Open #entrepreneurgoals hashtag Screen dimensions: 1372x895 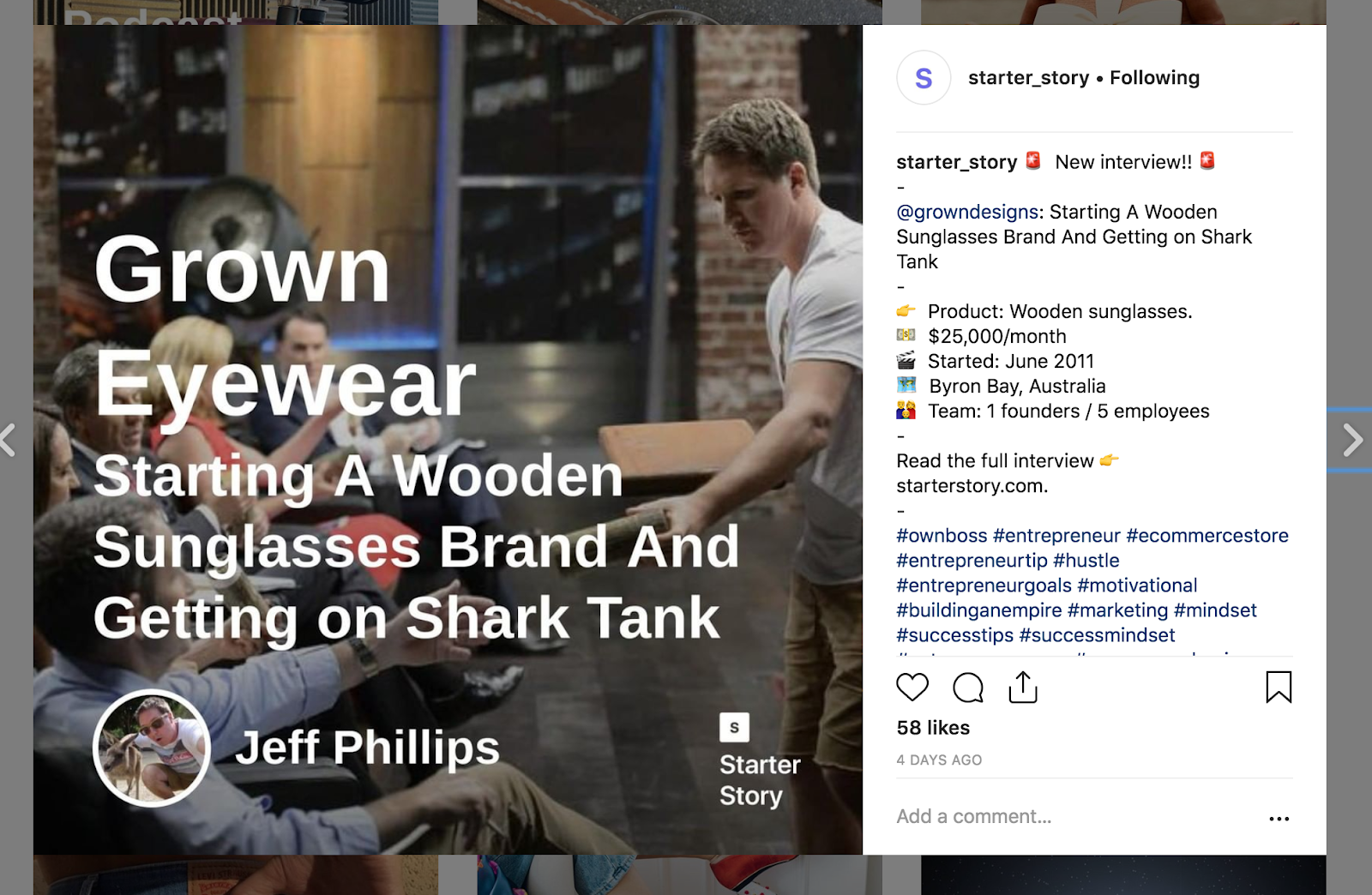984,586
